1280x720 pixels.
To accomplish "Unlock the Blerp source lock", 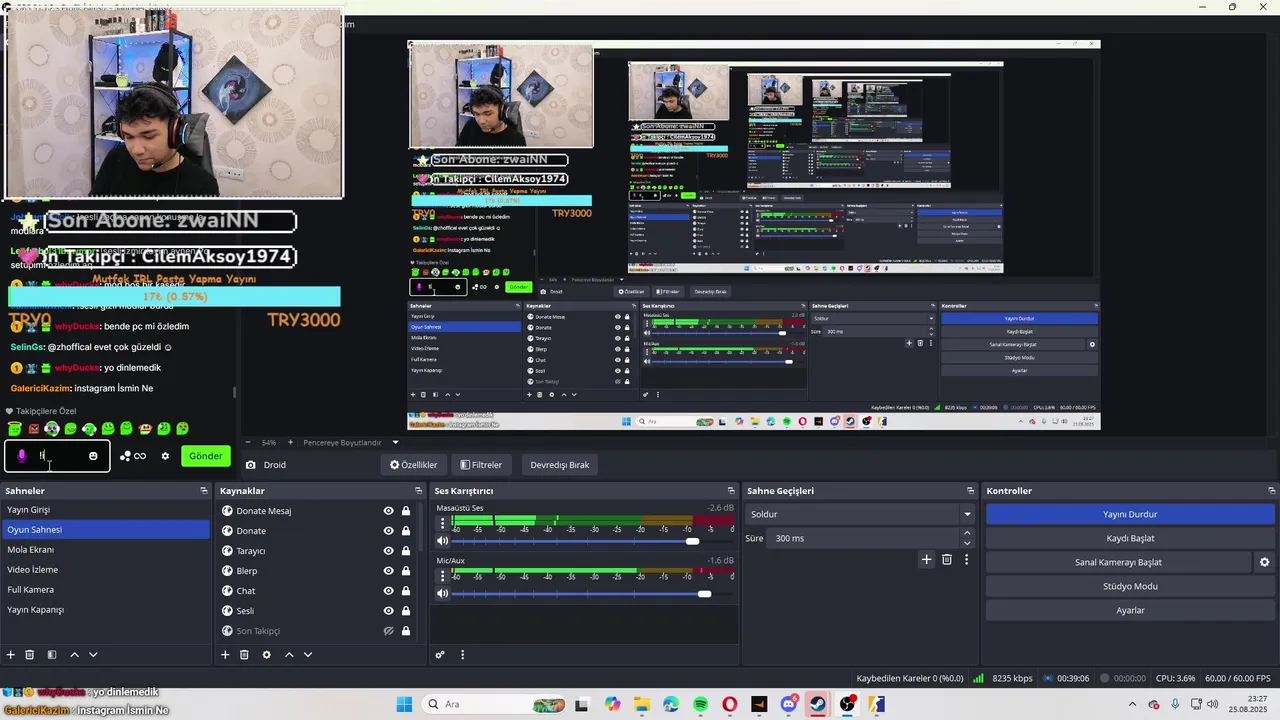I will click(406, 571).
